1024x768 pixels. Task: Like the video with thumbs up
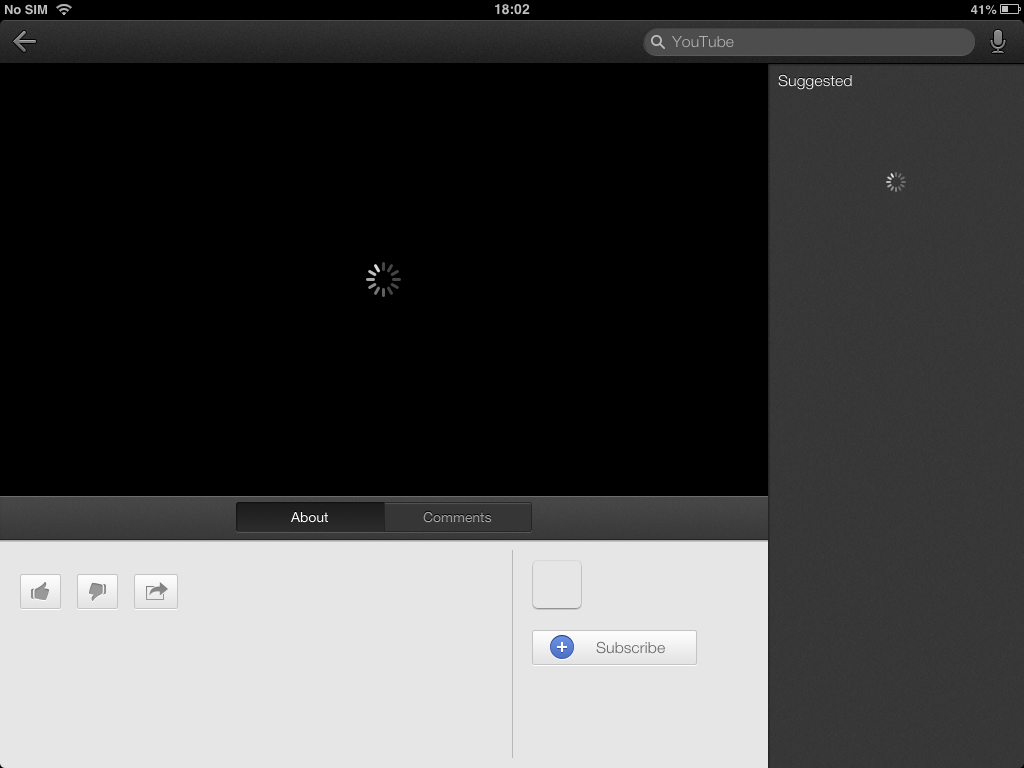coord(40,592)
